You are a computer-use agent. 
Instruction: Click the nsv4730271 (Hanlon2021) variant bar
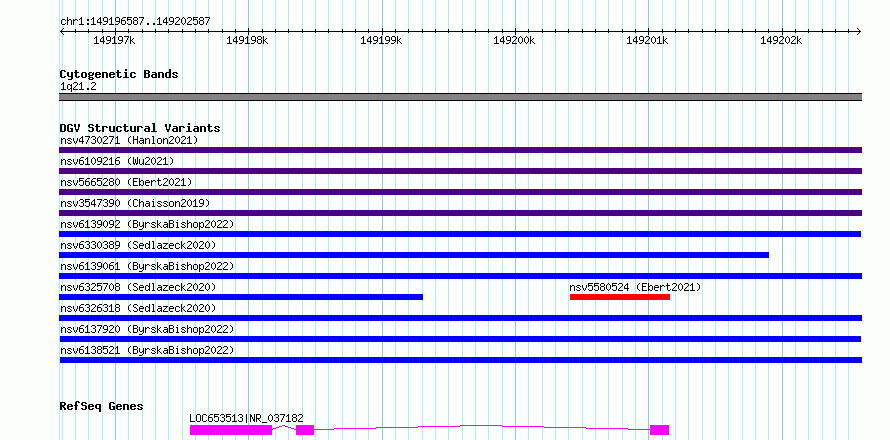(460, 150)
